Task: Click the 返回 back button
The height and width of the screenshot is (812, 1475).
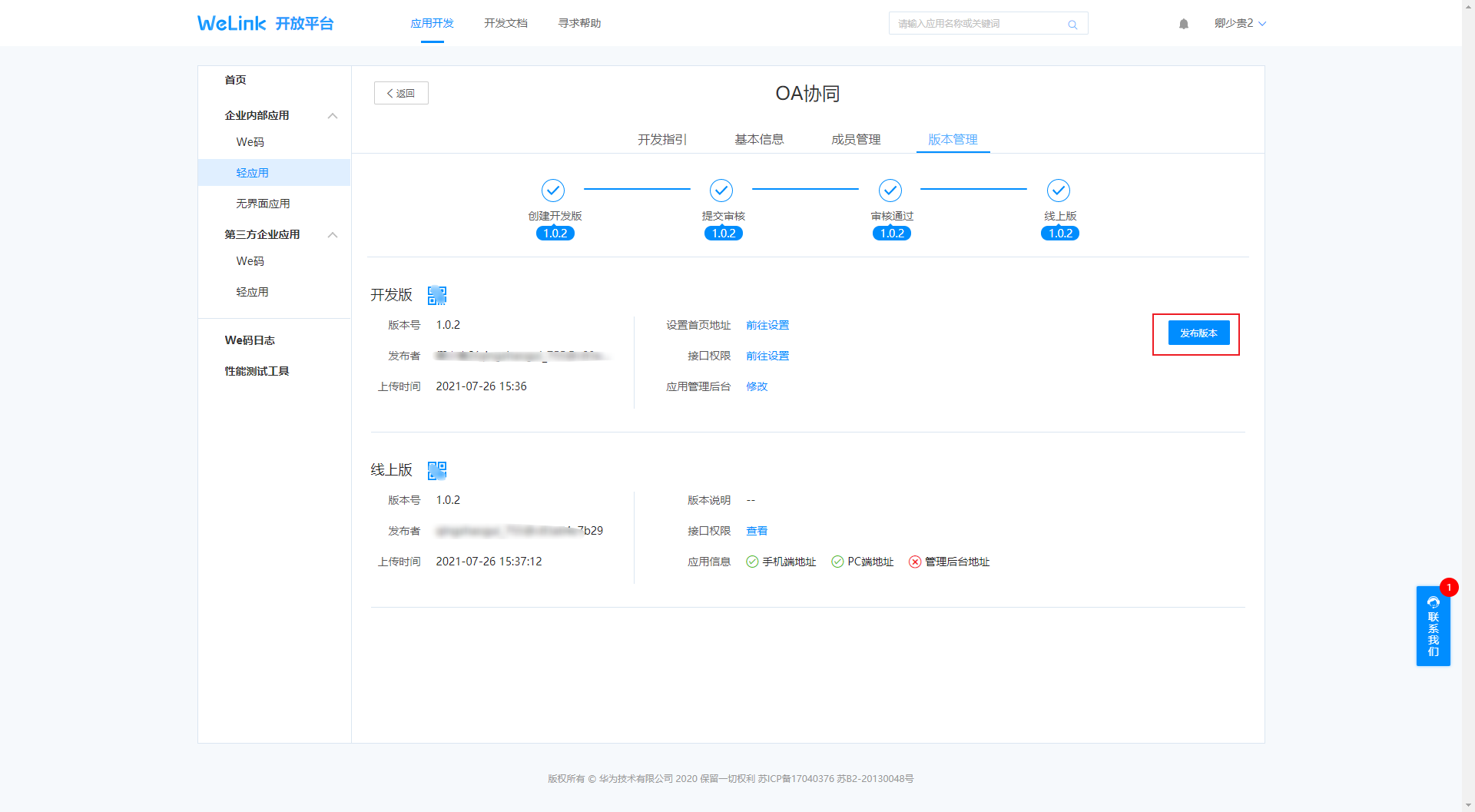Action: click(401, 93)
